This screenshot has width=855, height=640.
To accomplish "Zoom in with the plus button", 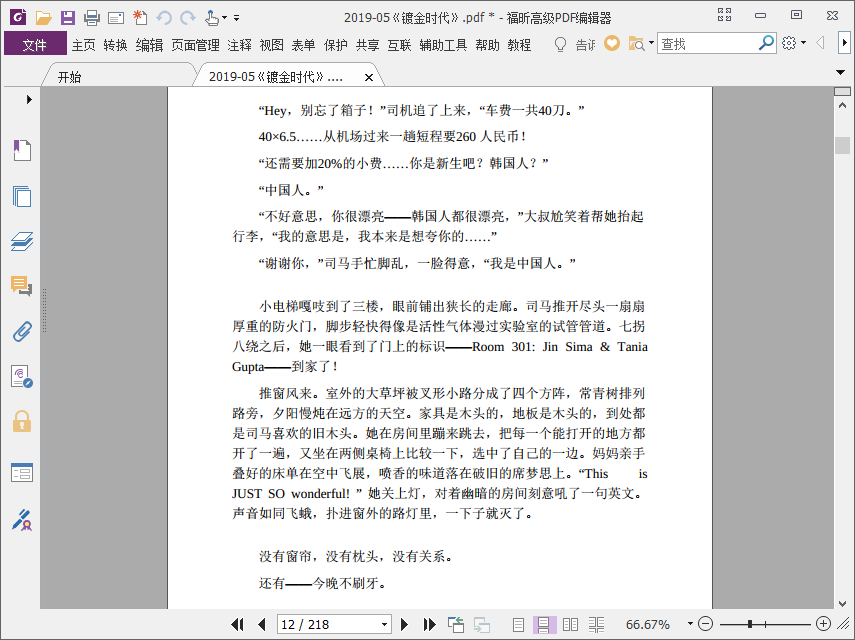I will [x=823, y=624].
